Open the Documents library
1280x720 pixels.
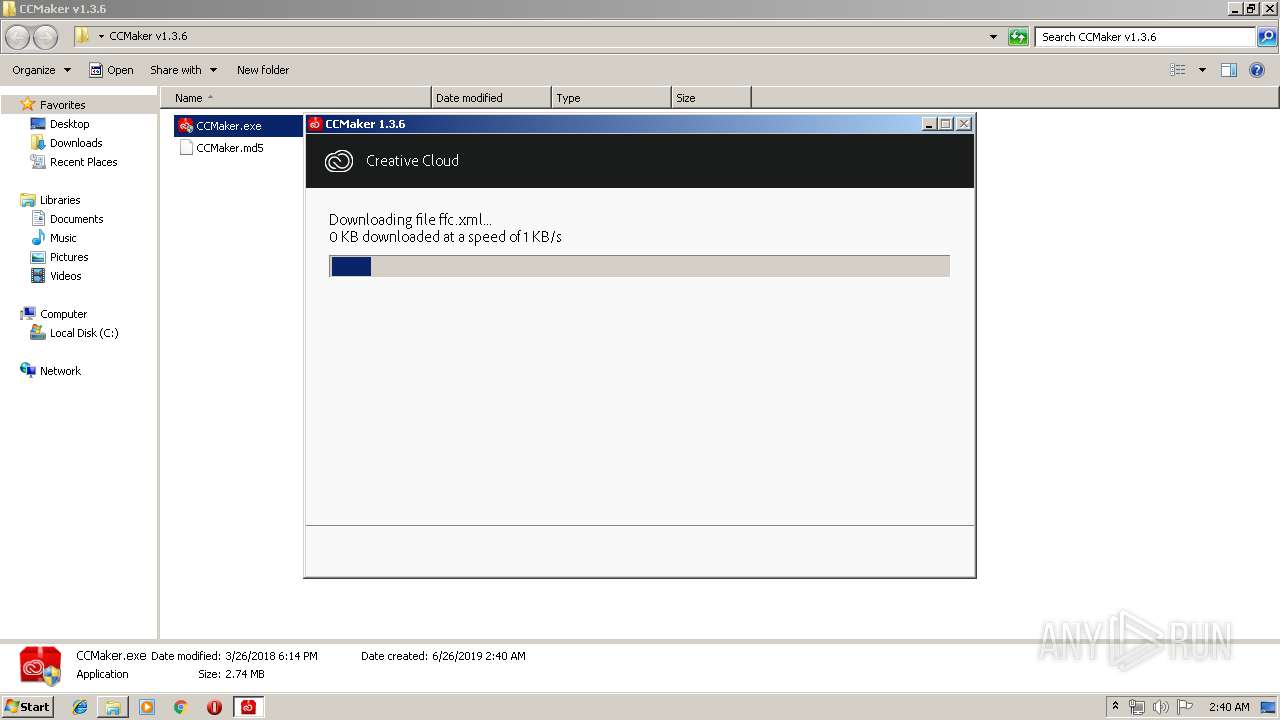(x=67, y=219)
